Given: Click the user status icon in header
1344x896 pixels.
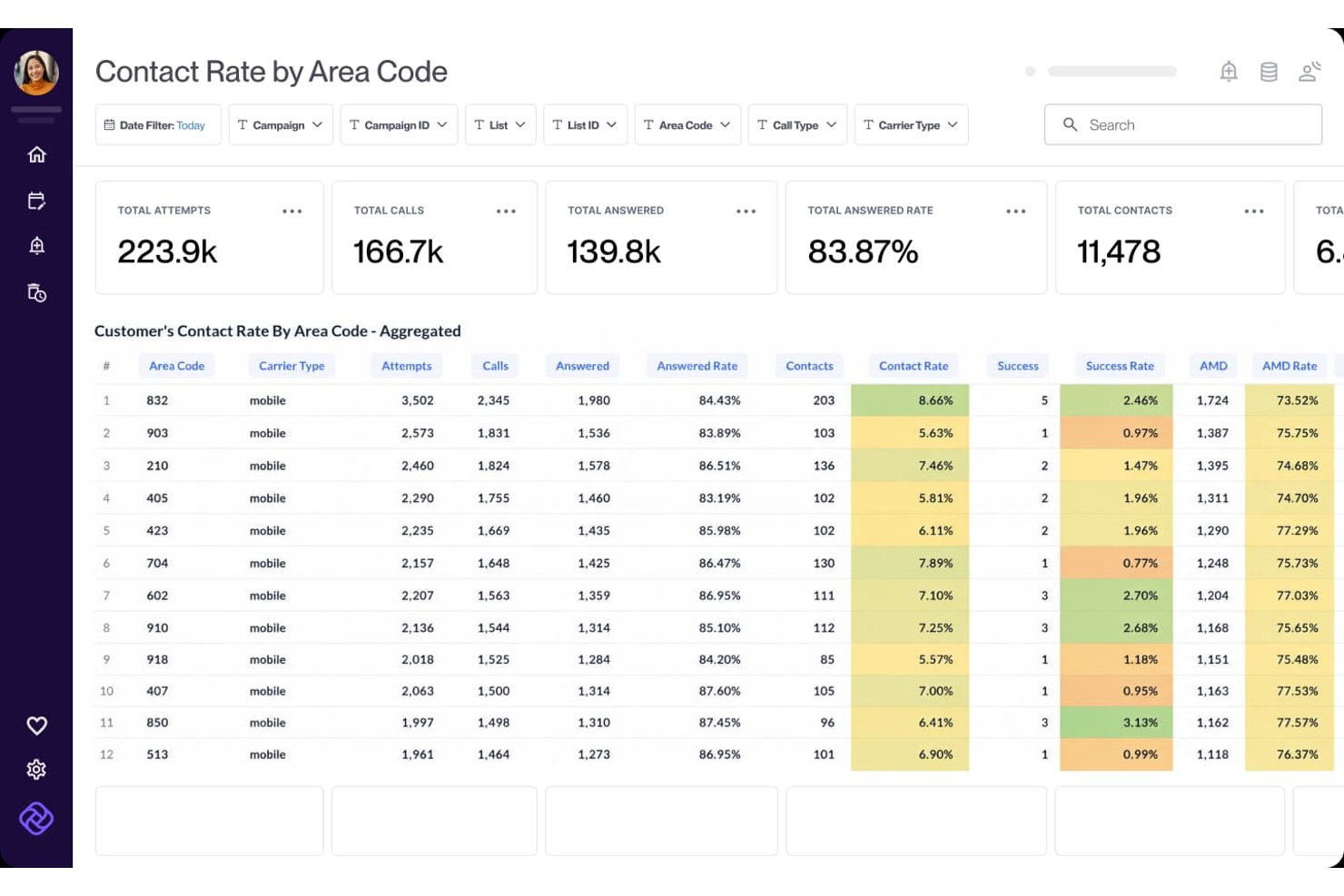Looking at the screenshot, I should pos(1309,71).
